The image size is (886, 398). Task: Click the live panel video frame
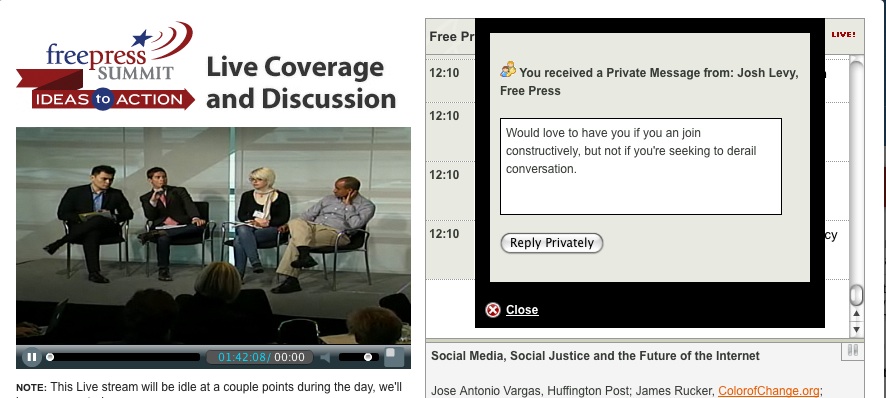coord(214,236)
